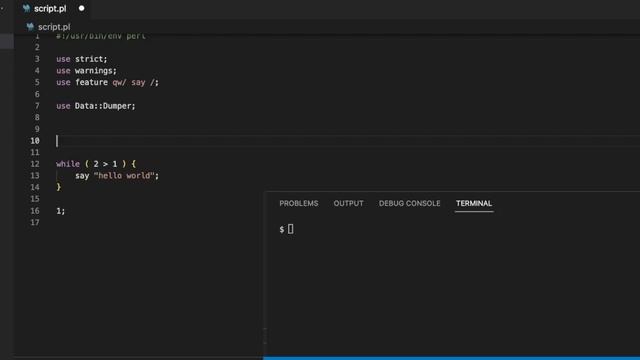Click 'Data::Dumper' on line 7
Image resolution: width=640 pixels, height=360 pixels.
click(103, 106)
